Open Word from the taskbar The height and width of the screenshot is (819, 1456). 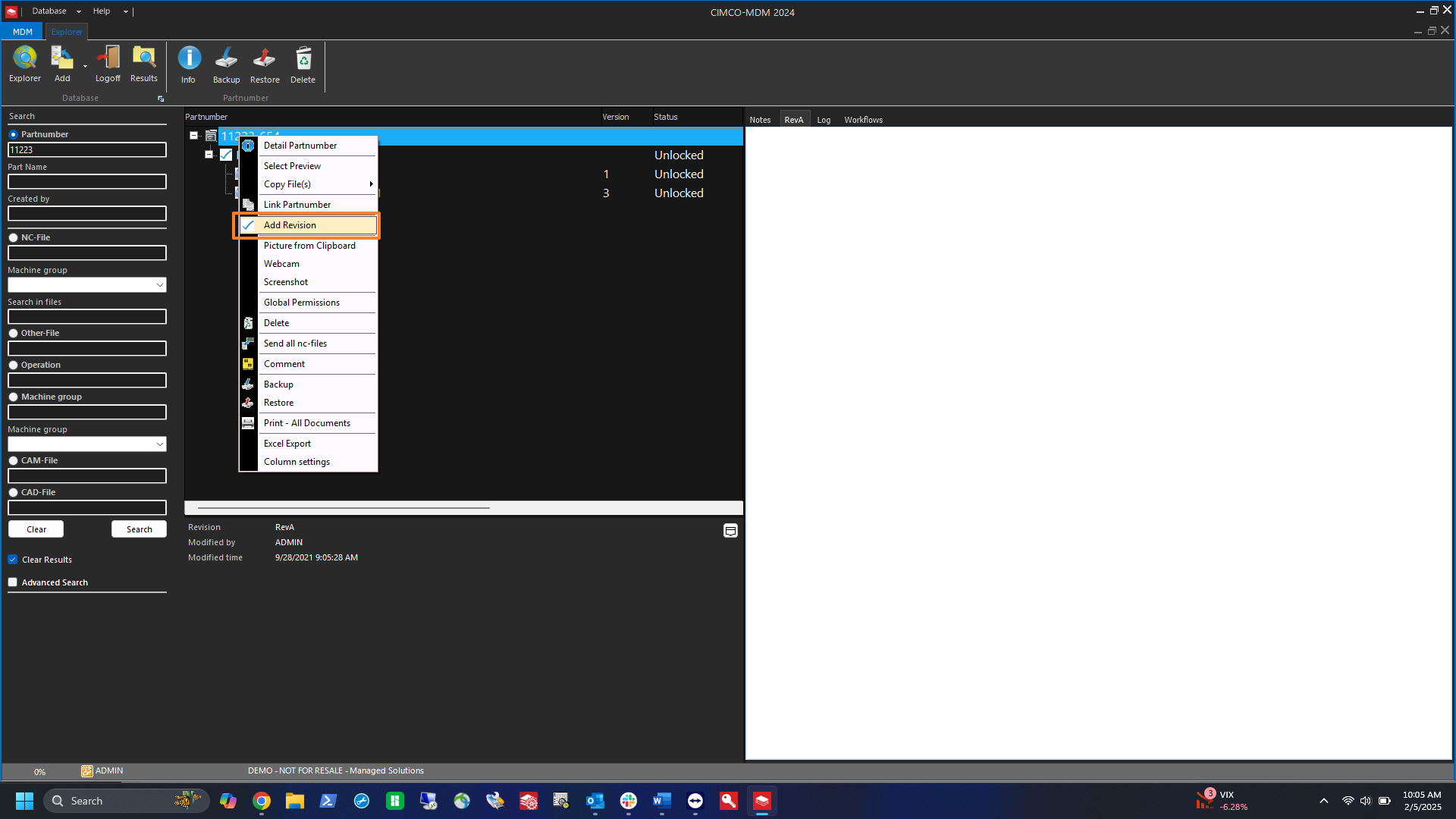[x=662, y=801]
